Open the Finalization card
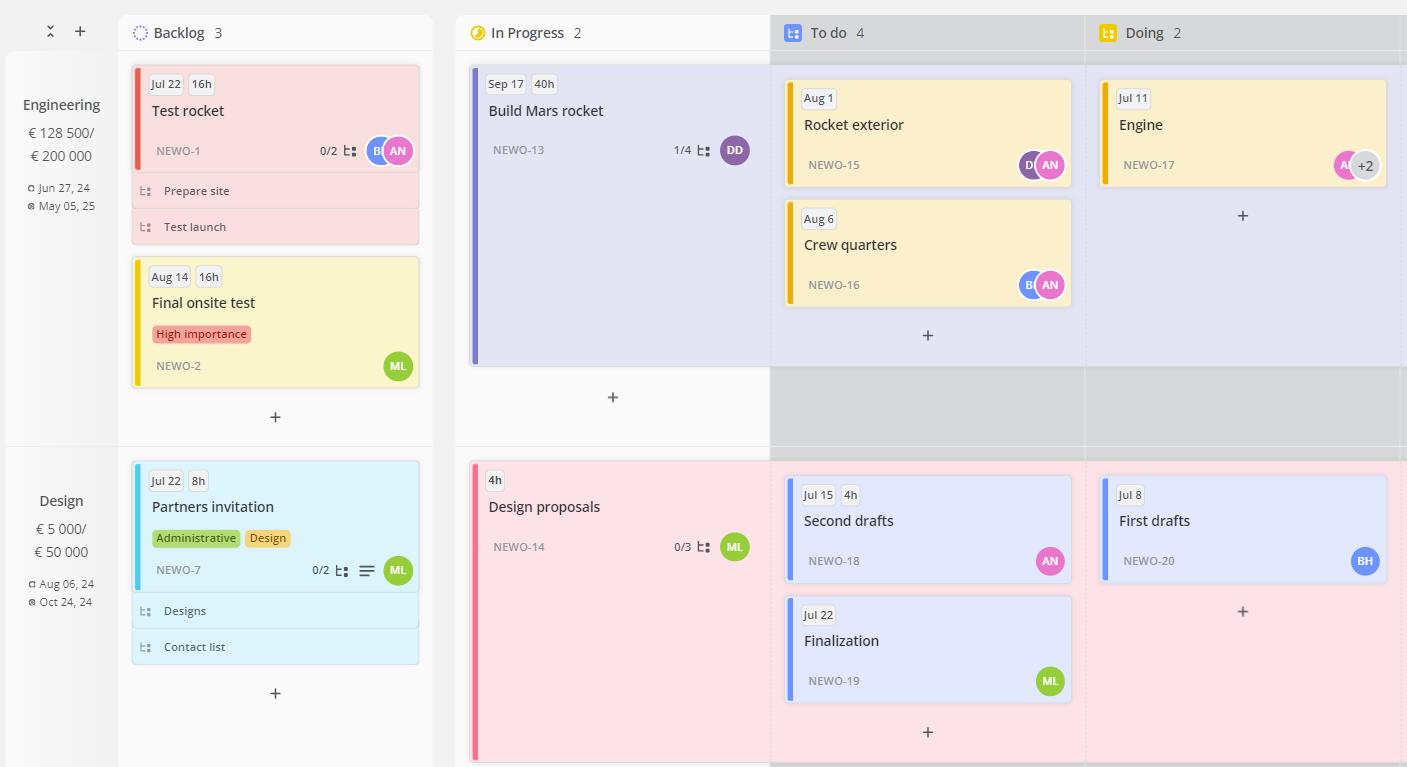1407x767 pixels. click(928, 649)
